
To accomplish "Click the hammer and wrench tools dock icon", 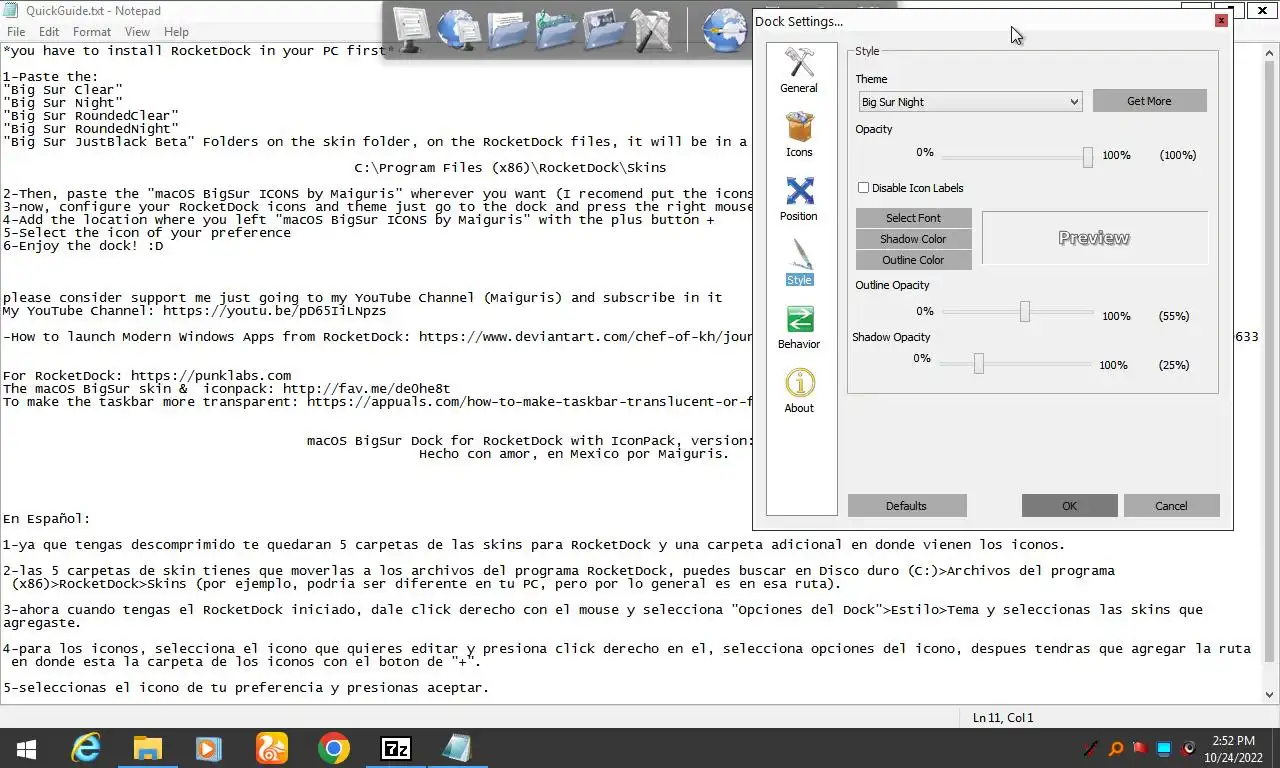I will point(652,29).
